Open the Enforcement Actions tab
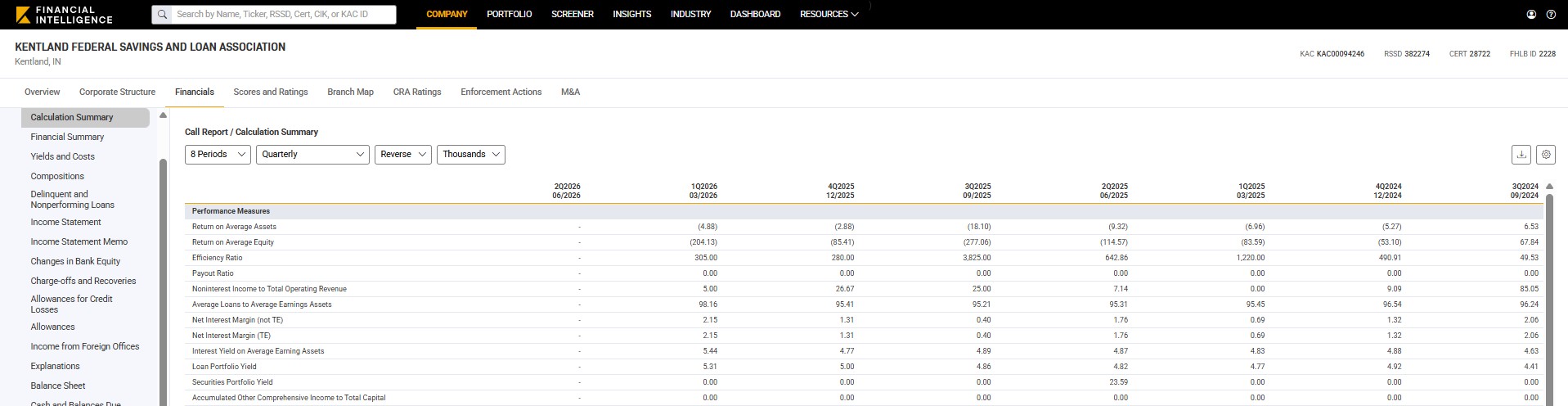 [501, 92]
